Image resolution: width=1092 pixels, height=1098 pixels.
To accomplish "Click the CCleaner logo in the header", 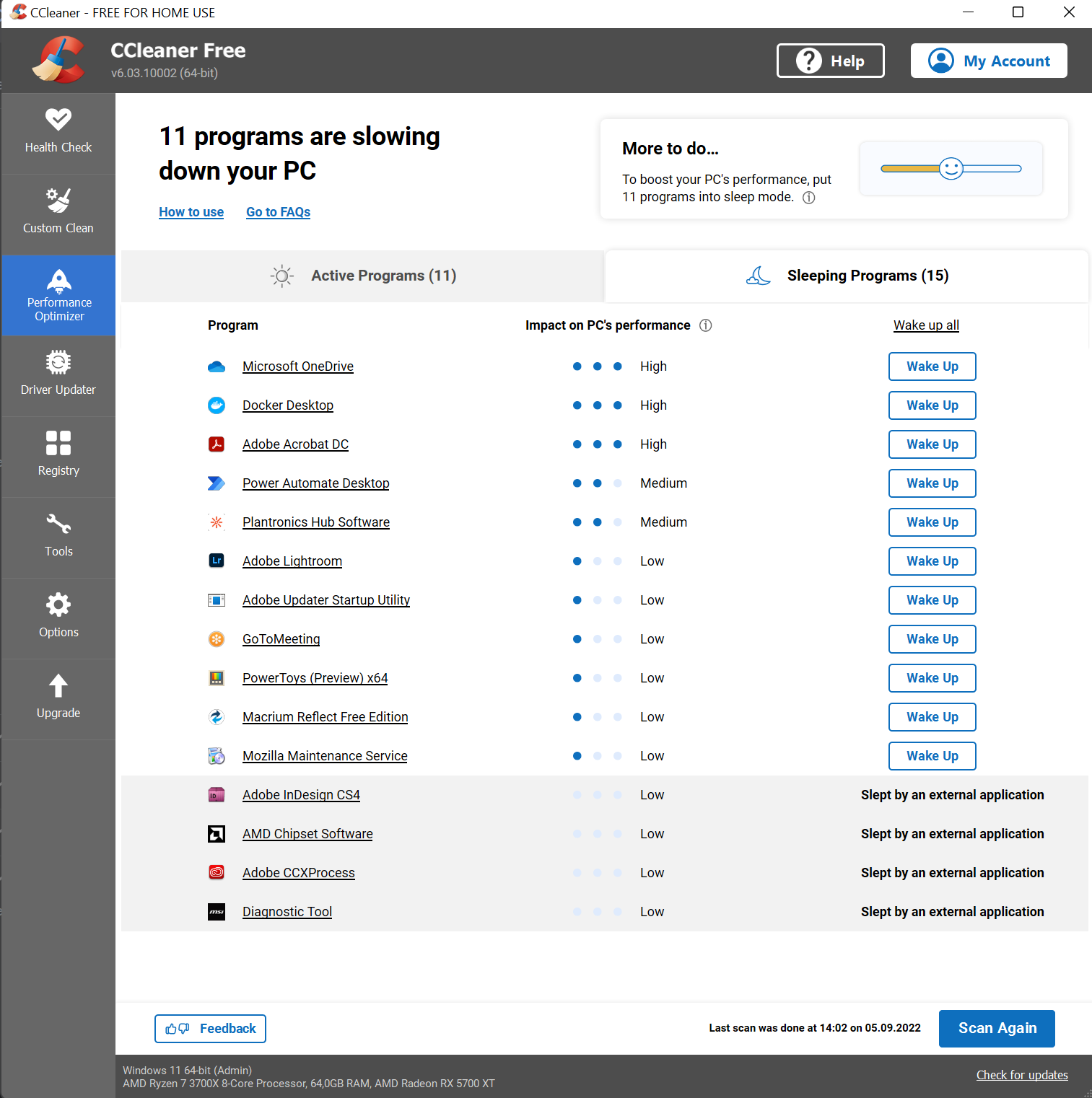I will tap(58, 60).
